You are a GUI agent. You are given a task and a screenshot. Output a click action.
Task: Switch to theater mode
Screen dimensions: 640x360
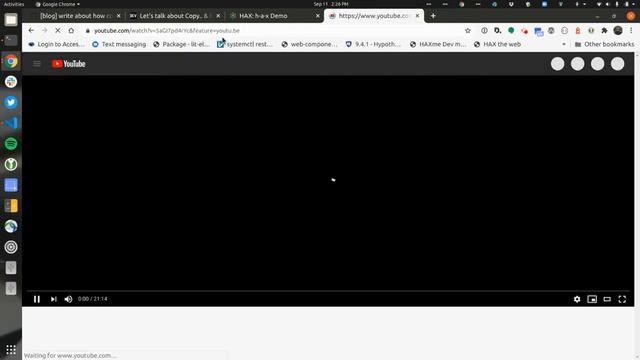coord(607,299)
